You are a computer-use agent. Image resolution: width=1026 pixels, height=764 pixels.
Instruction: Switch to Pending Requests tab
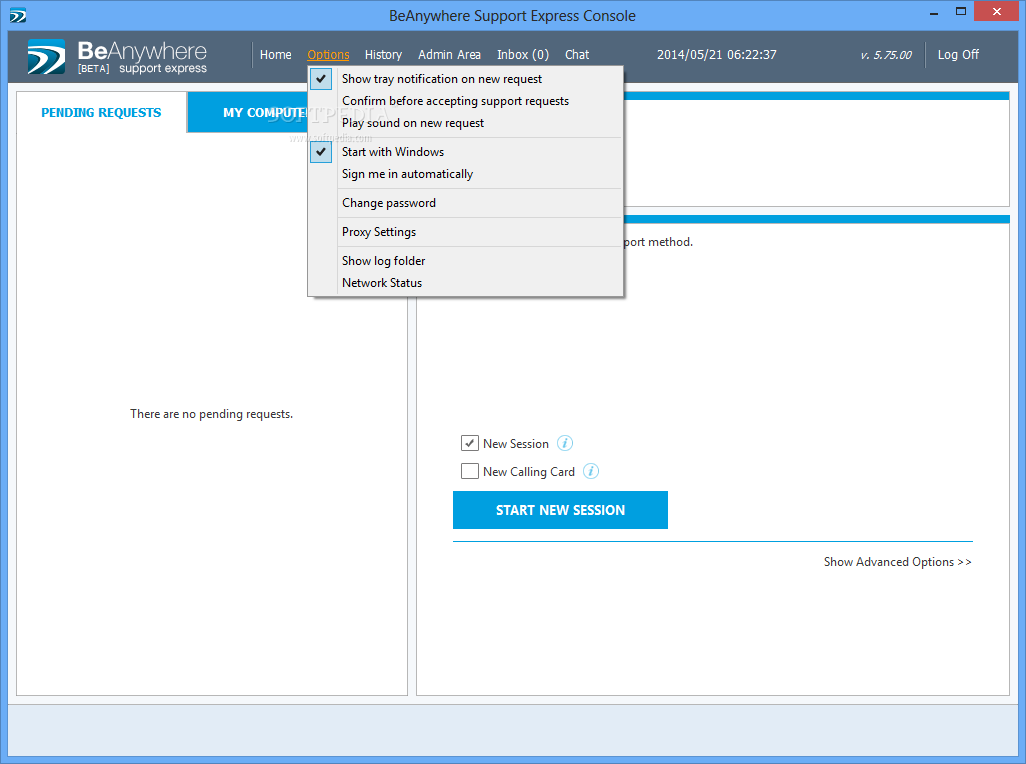coord(101,113)
